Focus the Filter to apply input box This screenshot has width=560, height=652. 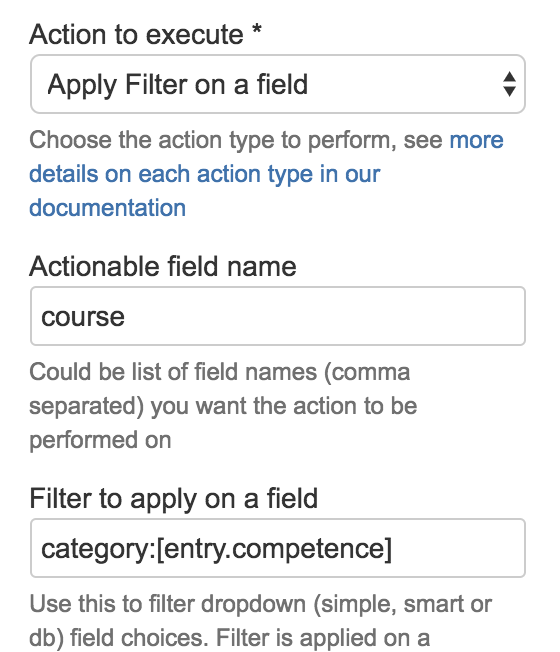click(278, 548)
